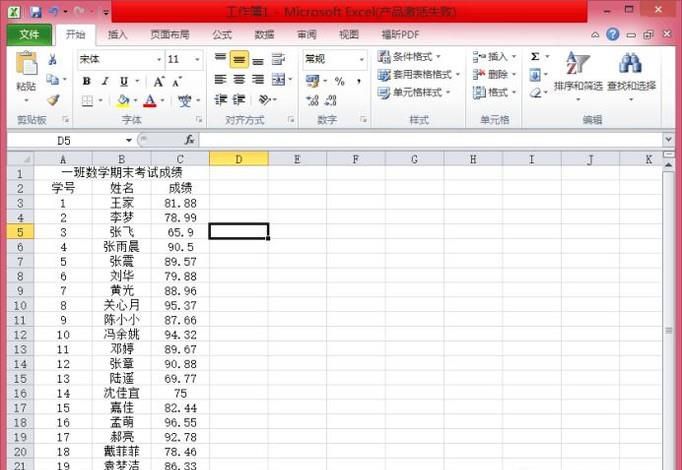Increase font size with large A
The height and width of the screenshot is (470, 682).
pos(159,81)
